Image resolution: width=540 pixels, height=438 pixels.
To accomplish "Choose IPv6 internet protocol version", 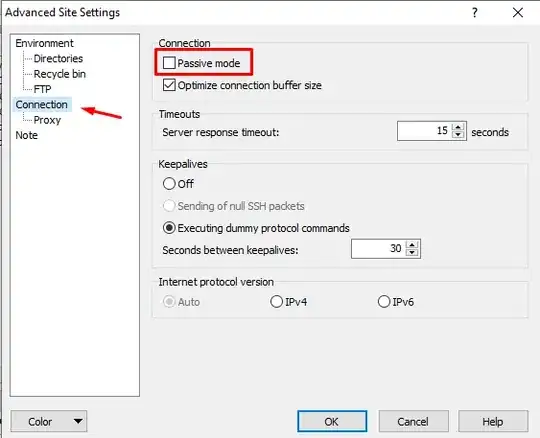I will pyautogui.click(x=384, y=302).
